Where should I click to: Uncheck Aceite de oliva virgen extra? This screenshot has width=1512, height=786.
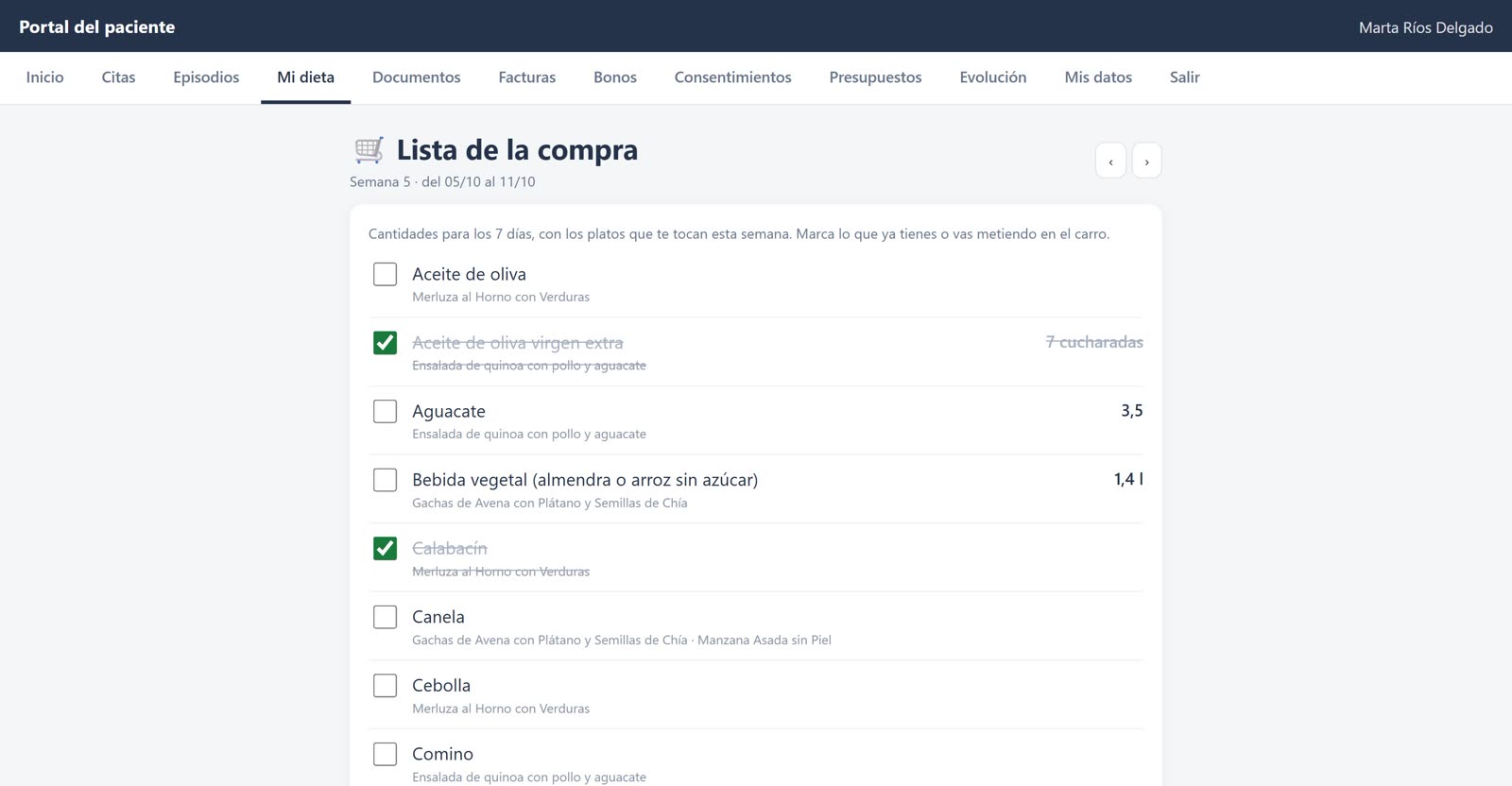pyautogui.click(x=385, y=343)
